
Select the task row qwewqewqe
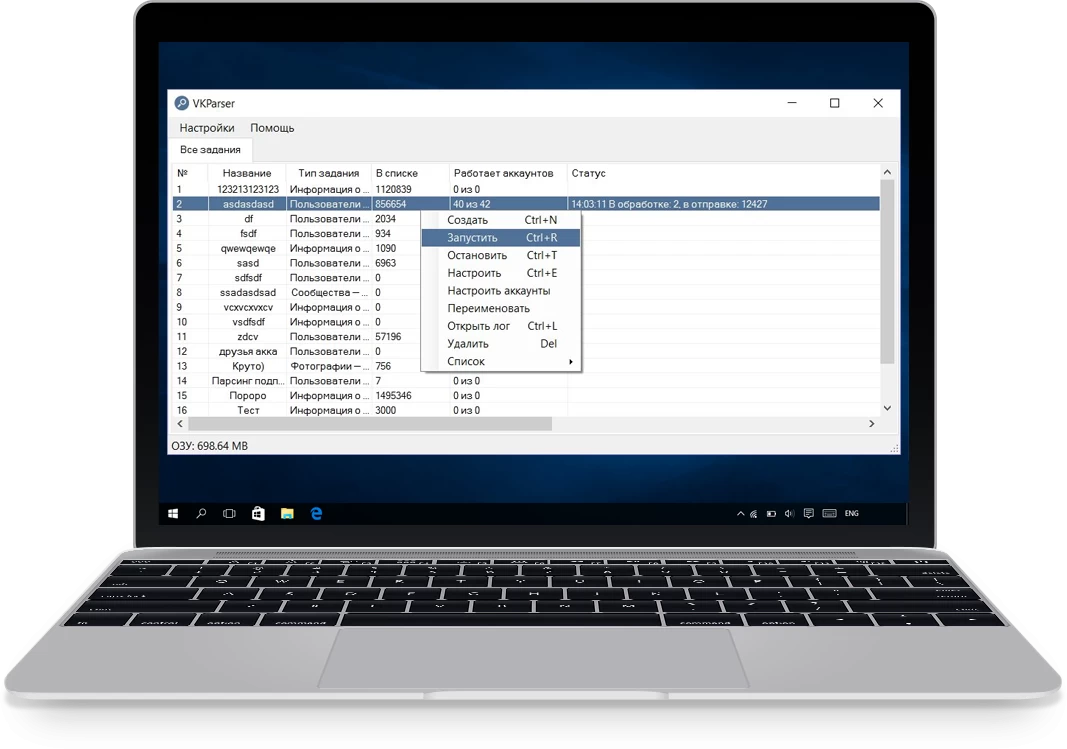(x=526, y=249)
